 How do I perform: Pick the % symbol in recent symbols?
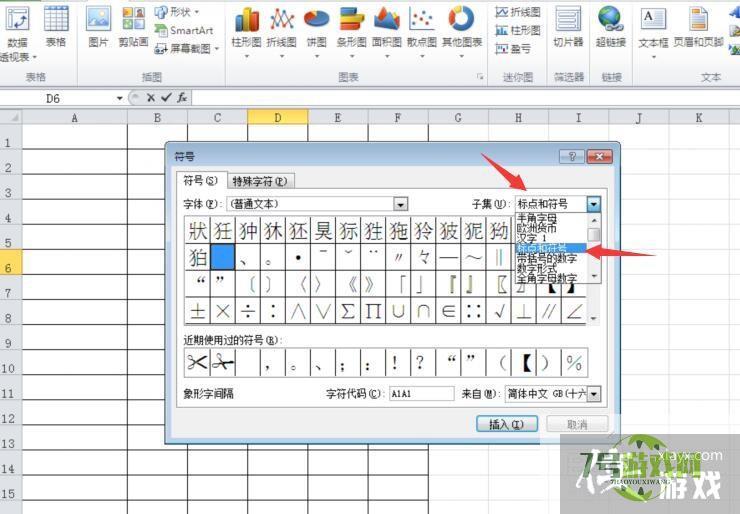tap(574, 362)
